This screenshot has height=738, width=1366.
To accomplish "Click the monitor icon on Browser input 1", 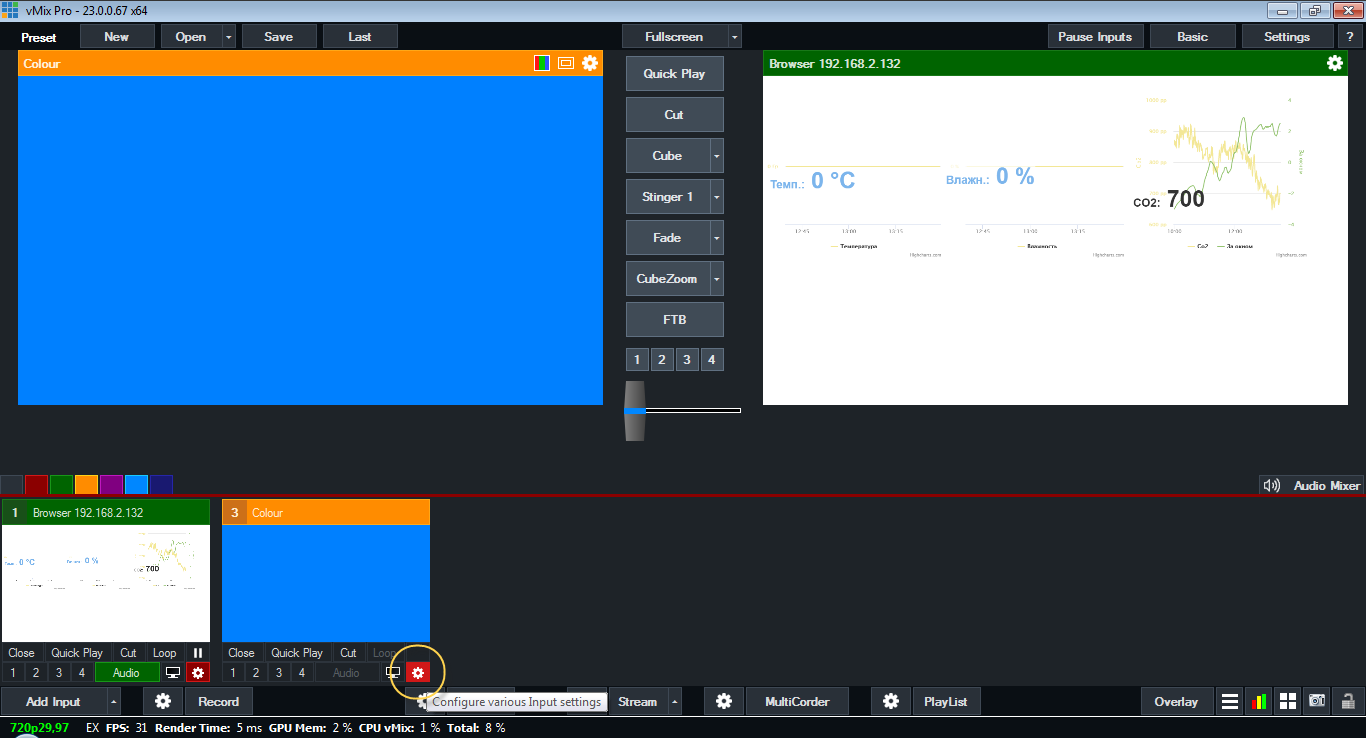I will [173, 673].
